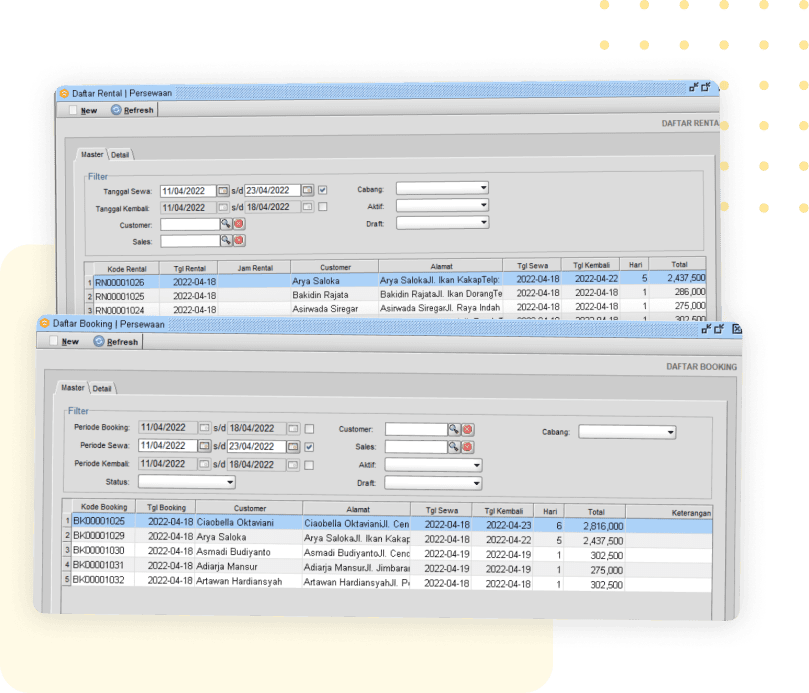The width and height of the screenshot is (809, 693).
Task: Open calendar for Periode Booking start date
Action: pos(204,428)
